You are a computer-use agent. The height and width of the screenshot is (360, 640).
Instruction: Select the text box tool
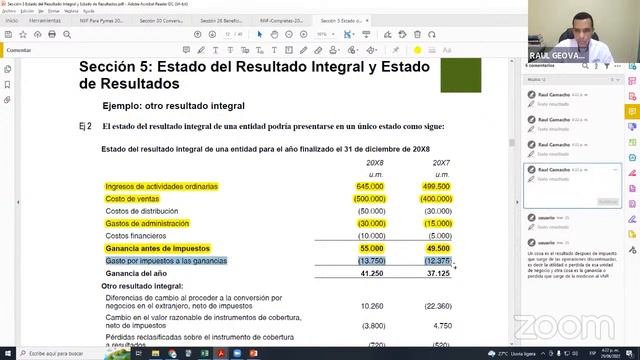[289, 50]
